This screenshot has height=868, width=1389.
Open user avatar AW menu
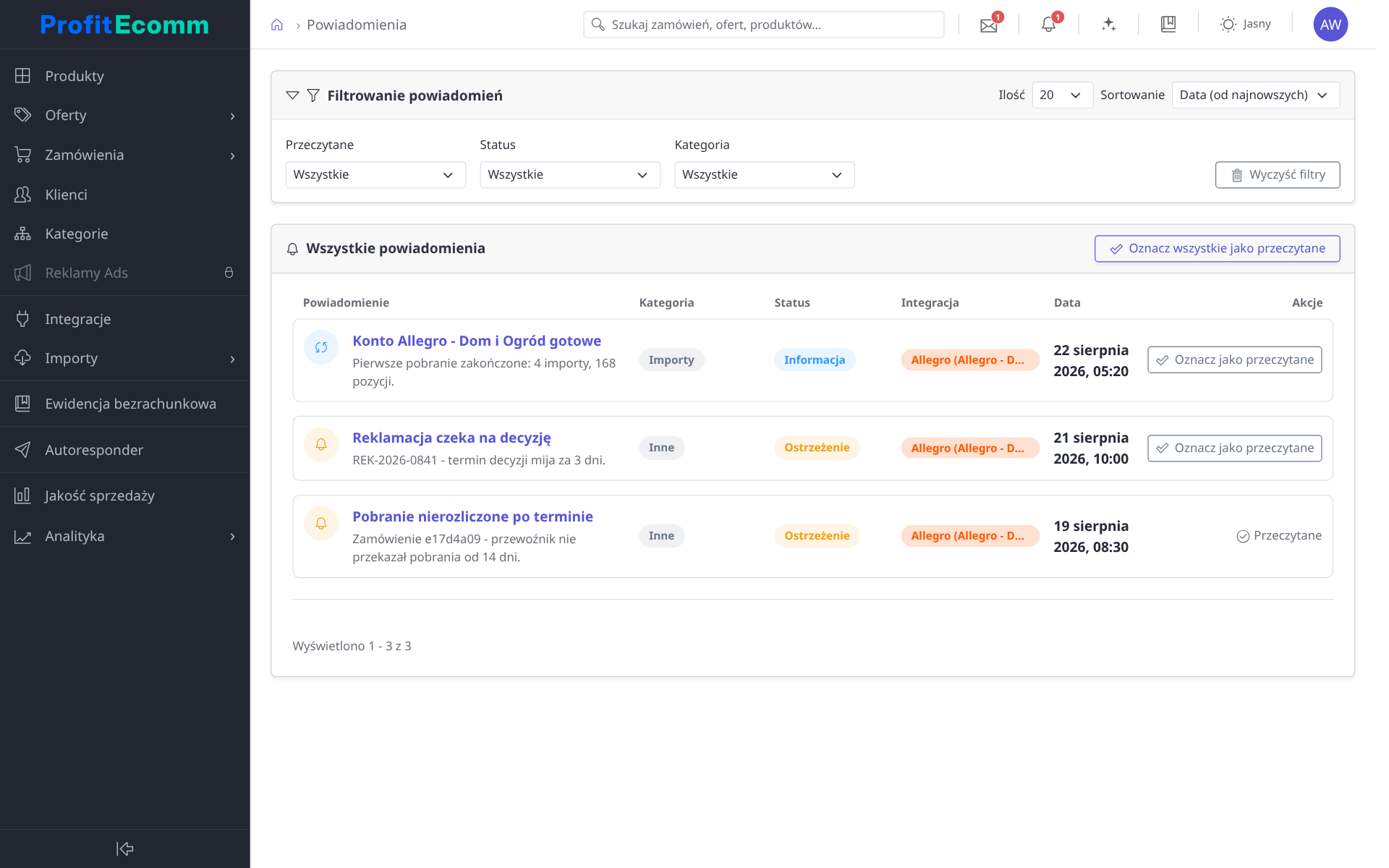pos(1330,25)
